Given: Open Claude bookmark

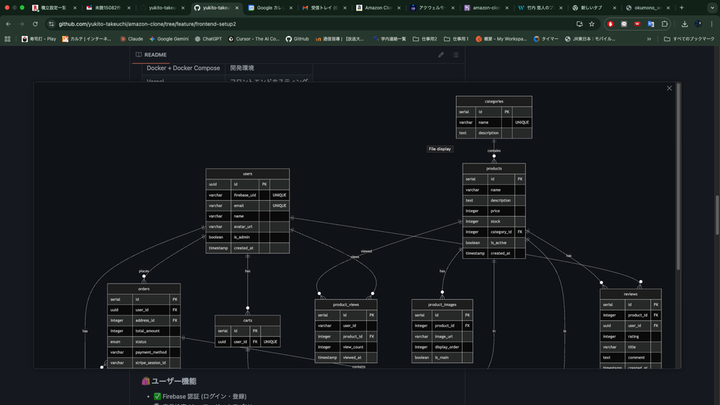Looking at the screenshot, I should click(132, 38).
